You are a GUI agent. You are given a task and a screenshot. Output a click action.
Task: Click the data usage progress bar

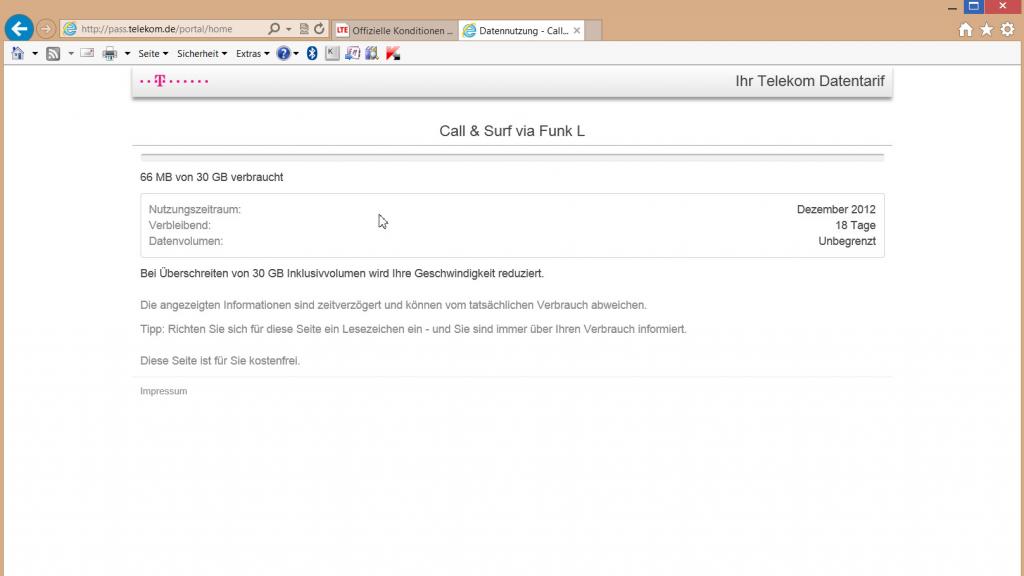coord(512,158)
